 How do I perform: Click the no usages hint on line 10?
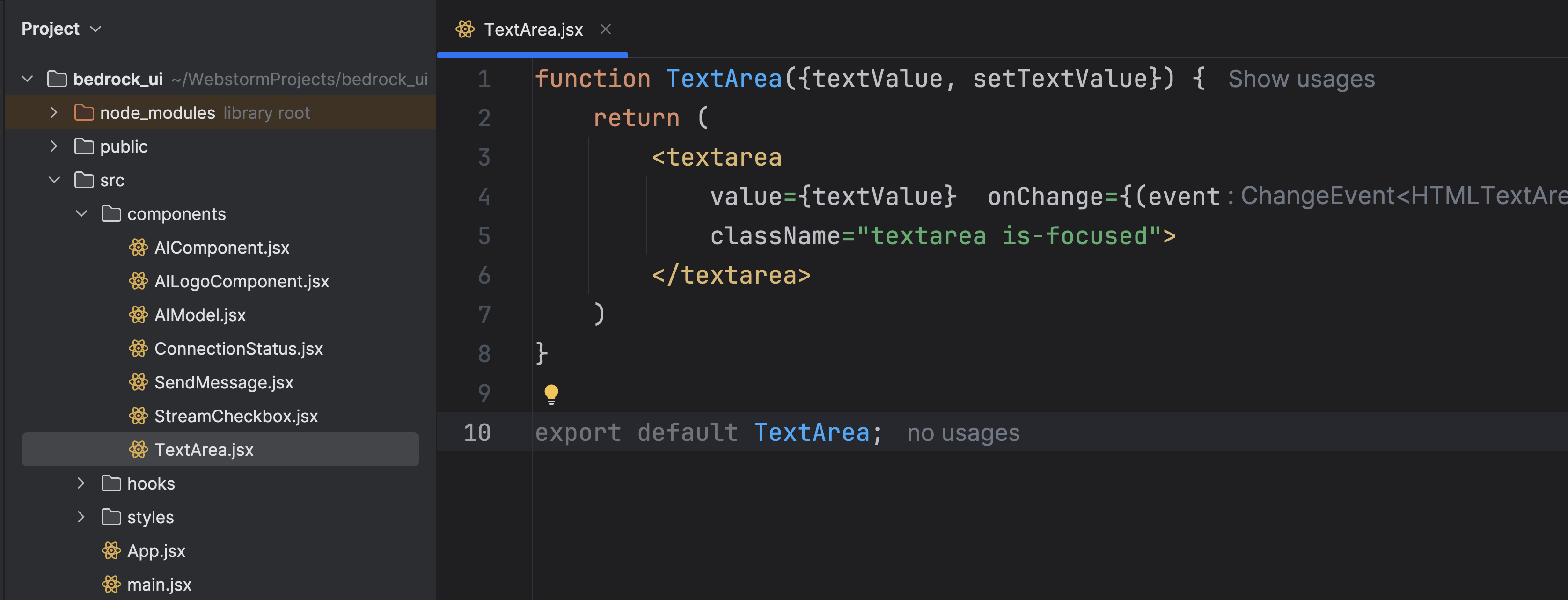tap(962, 433)
